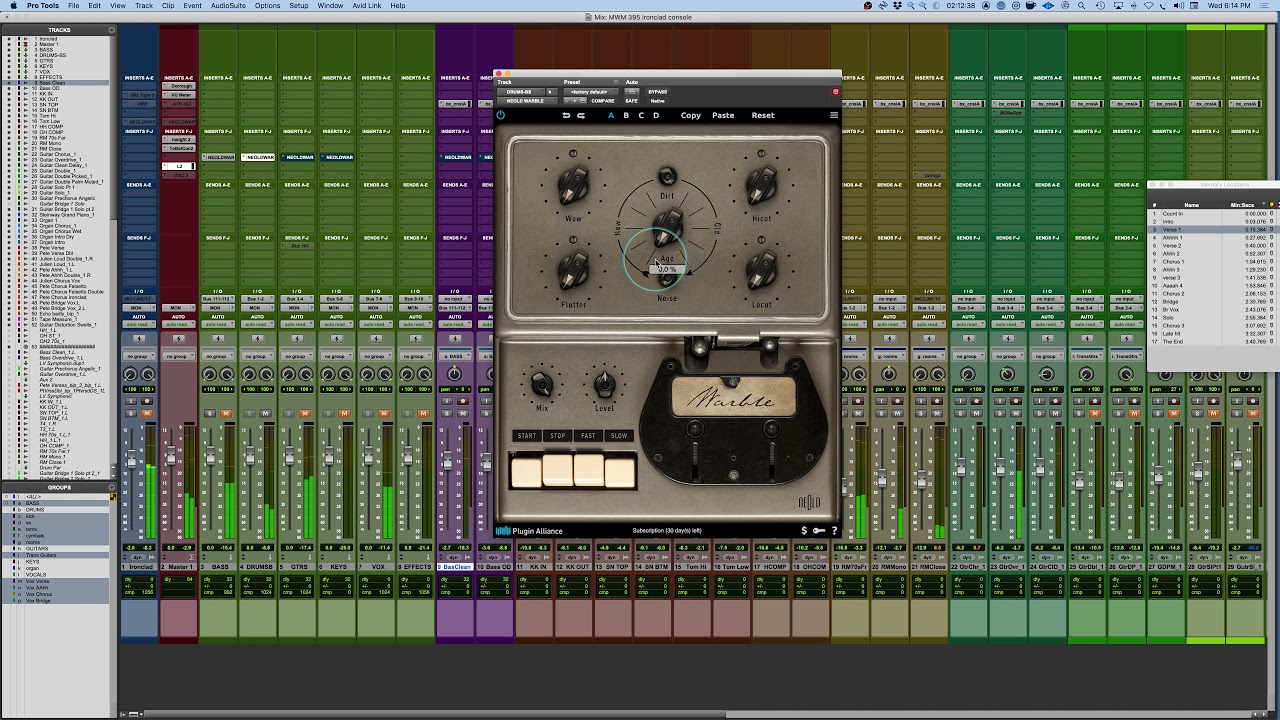Open the Track menu
The width and height of the screenshot is (1280, 720).
point(144,5)
